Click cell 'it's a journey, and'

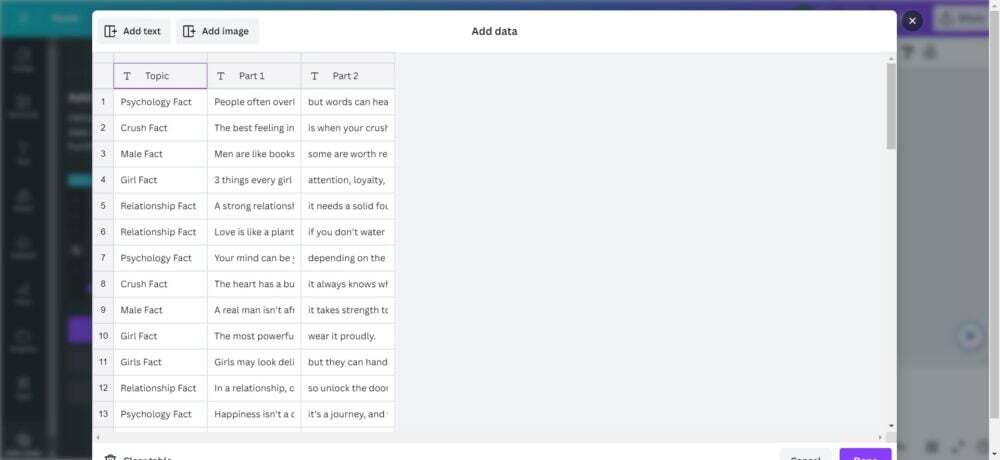[x=348, y=414]
